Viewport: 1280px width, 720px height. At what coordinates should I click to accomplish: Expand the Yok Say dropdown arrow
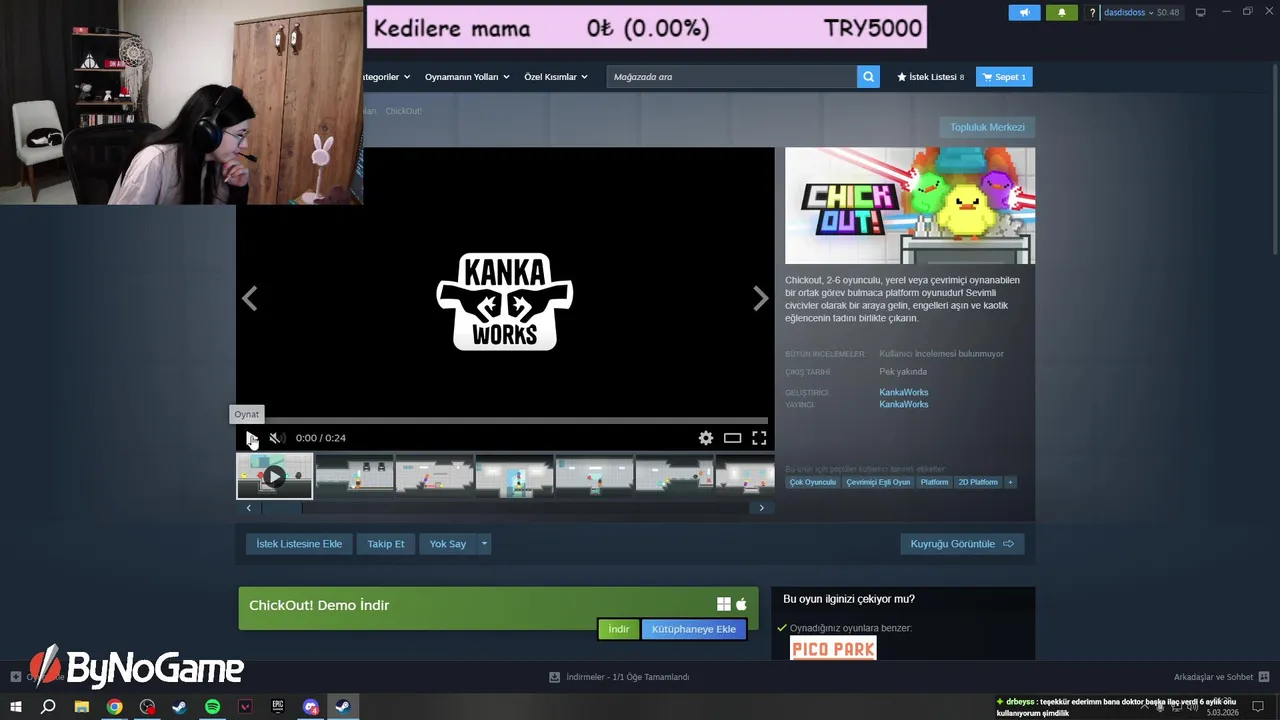coord(484,544)
